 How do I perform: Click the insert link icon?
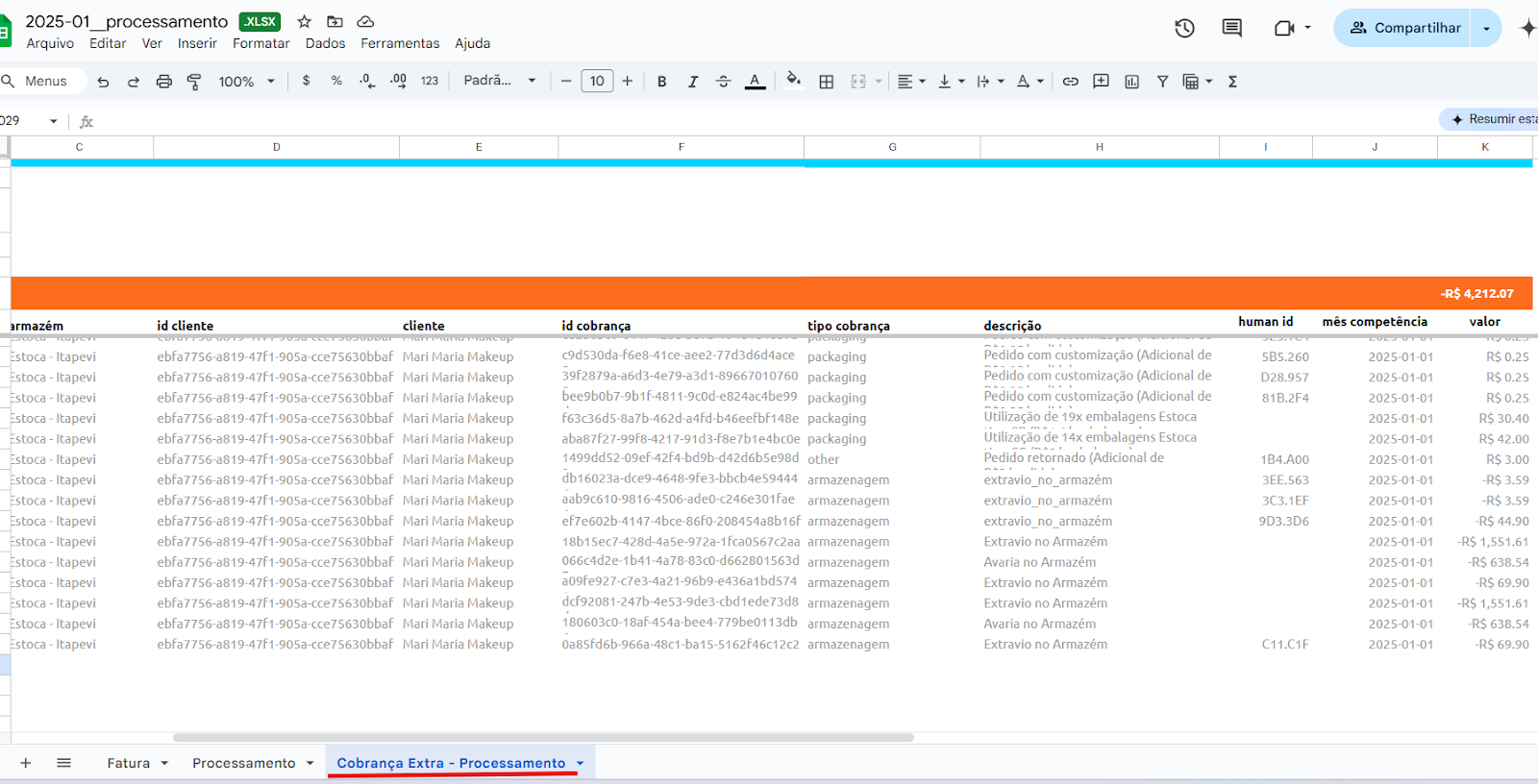1070,82
